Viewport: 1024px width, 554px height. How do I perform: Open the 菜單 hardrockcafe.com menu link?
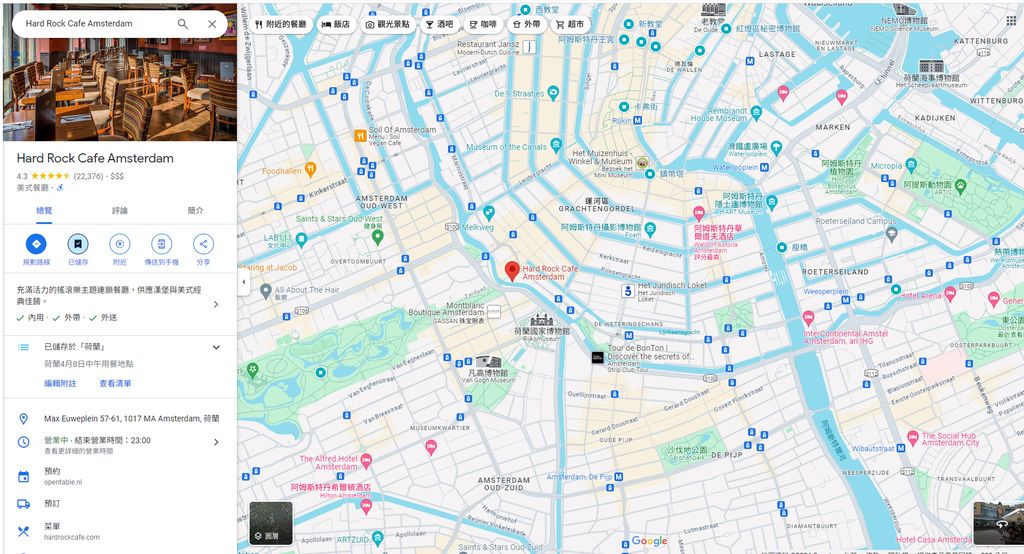[x=120, y=531]
